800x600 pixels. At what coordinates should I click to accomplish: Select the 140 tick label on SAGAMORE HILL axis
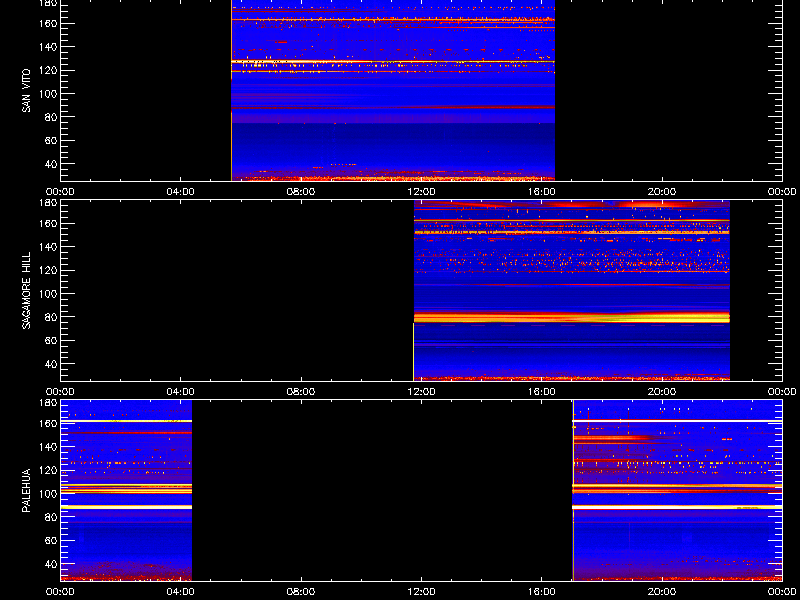click(x=47, y=247)
